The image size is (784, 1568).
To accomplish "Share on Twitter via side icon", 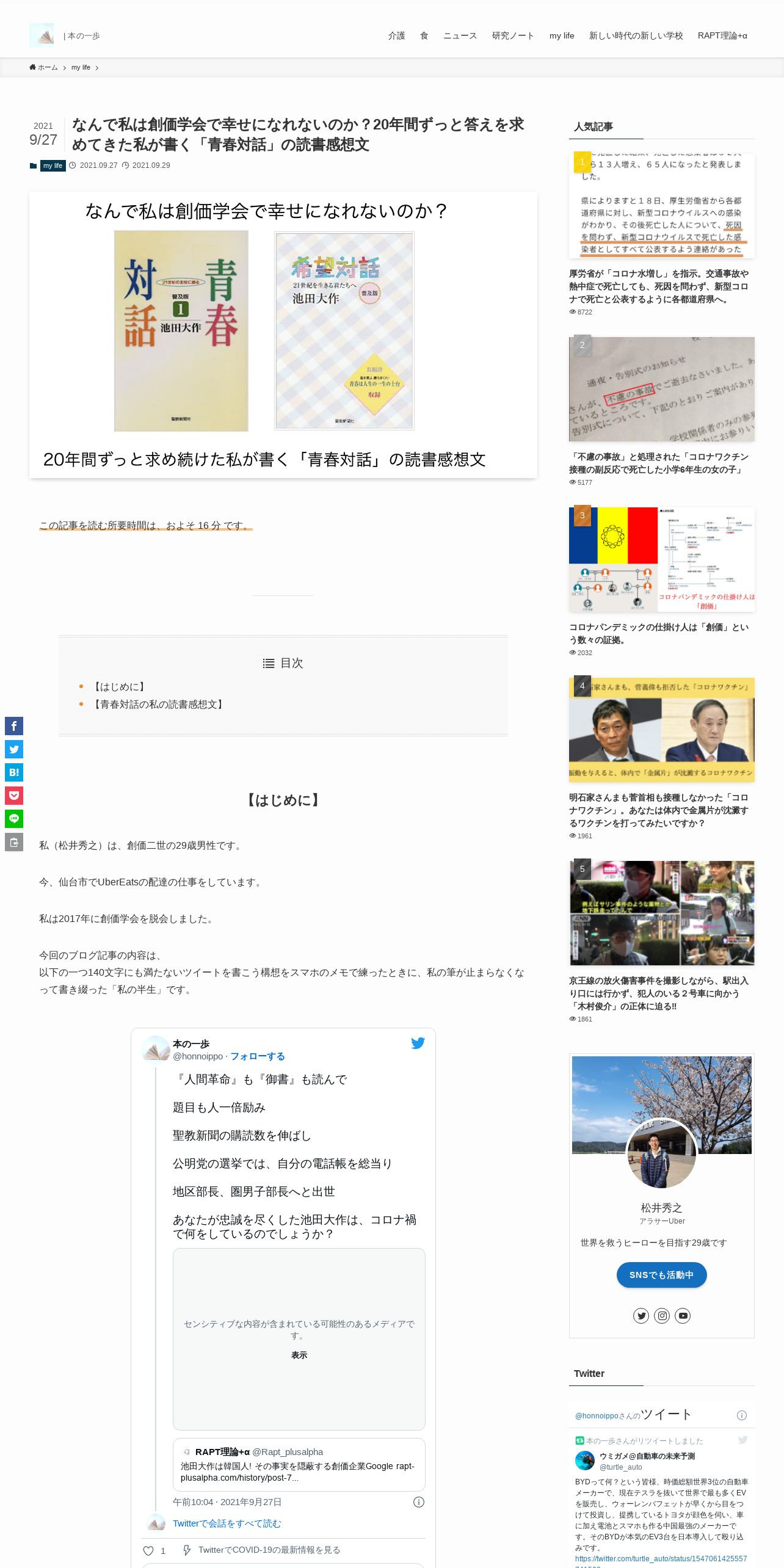I will (14, 749).
